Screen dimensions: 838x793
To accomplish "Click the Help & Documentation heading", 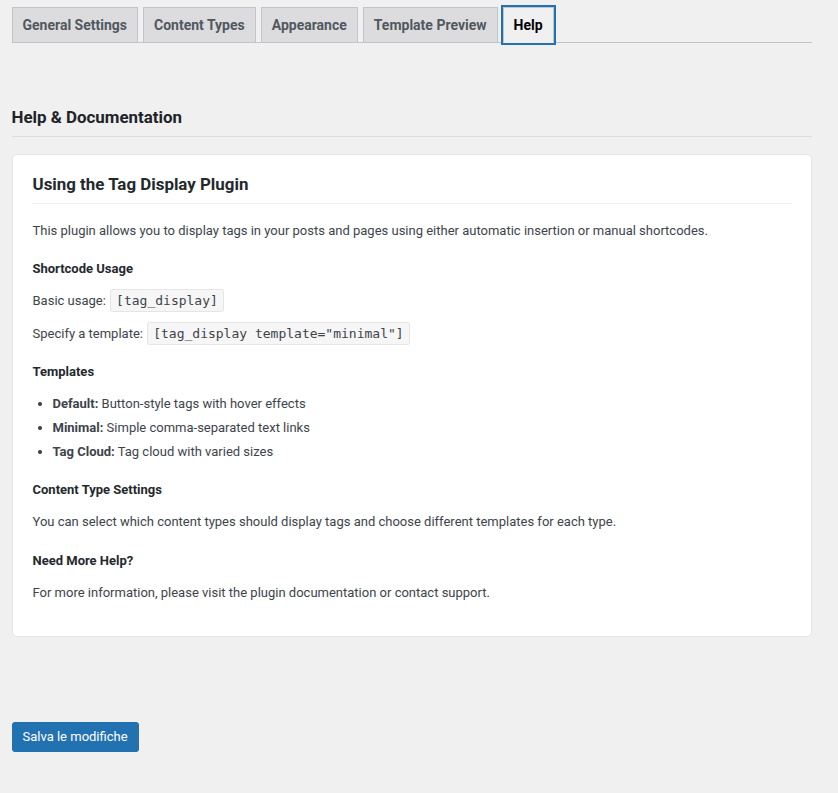I will point(97,118).
